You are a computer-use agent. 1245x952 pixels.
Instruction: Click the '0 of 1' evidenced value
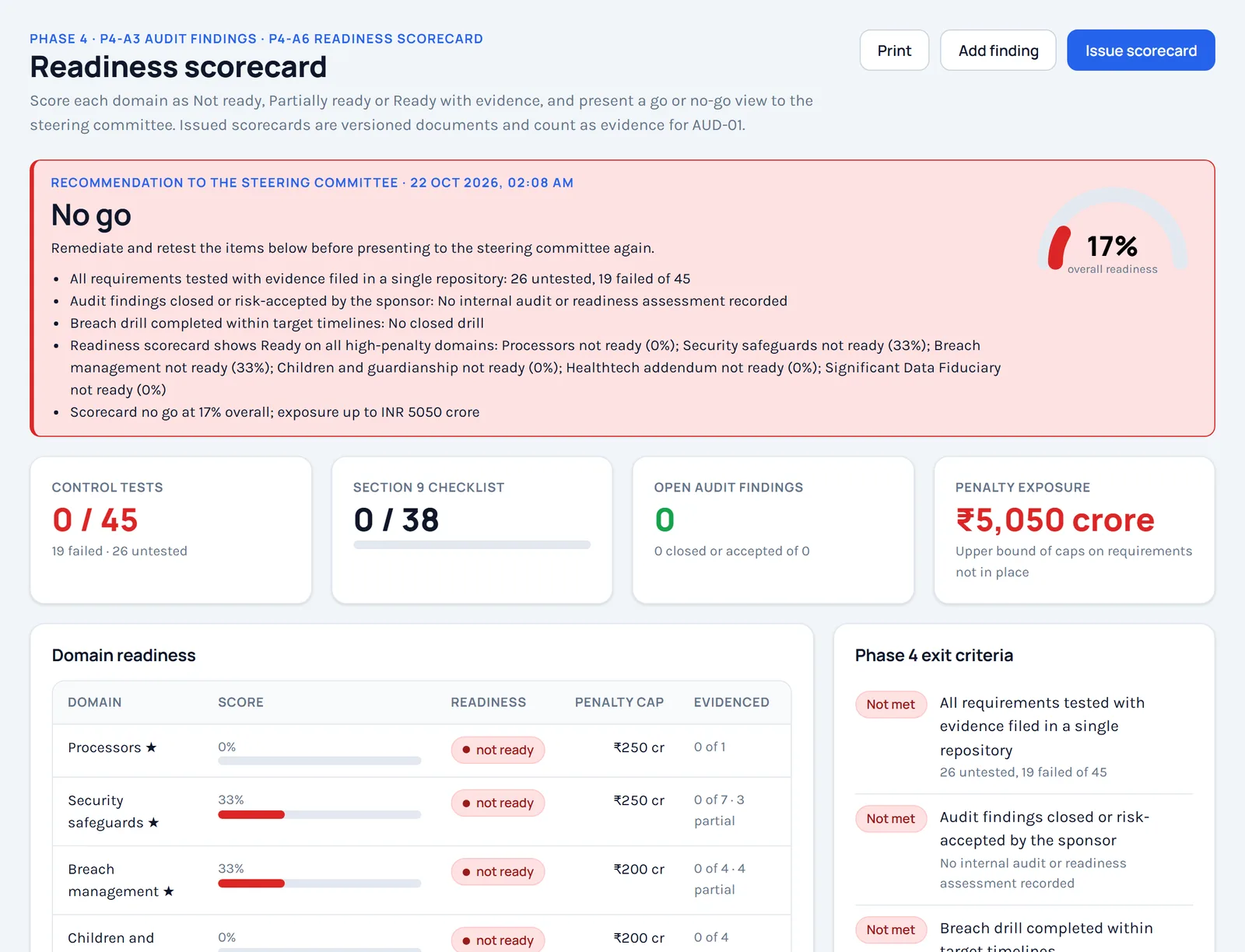(710, 747)
